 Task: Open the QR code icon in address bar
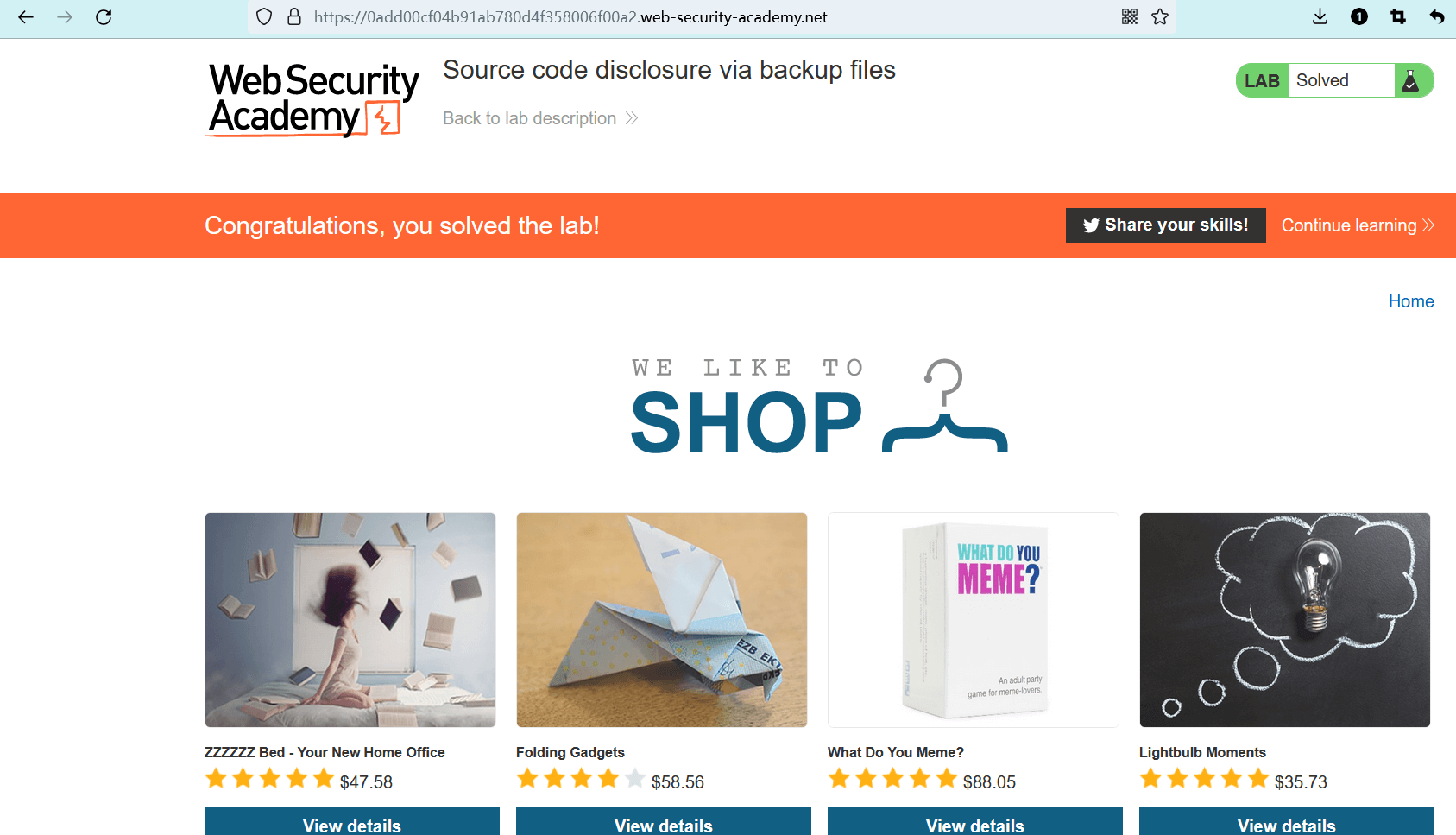(1130, 17)
